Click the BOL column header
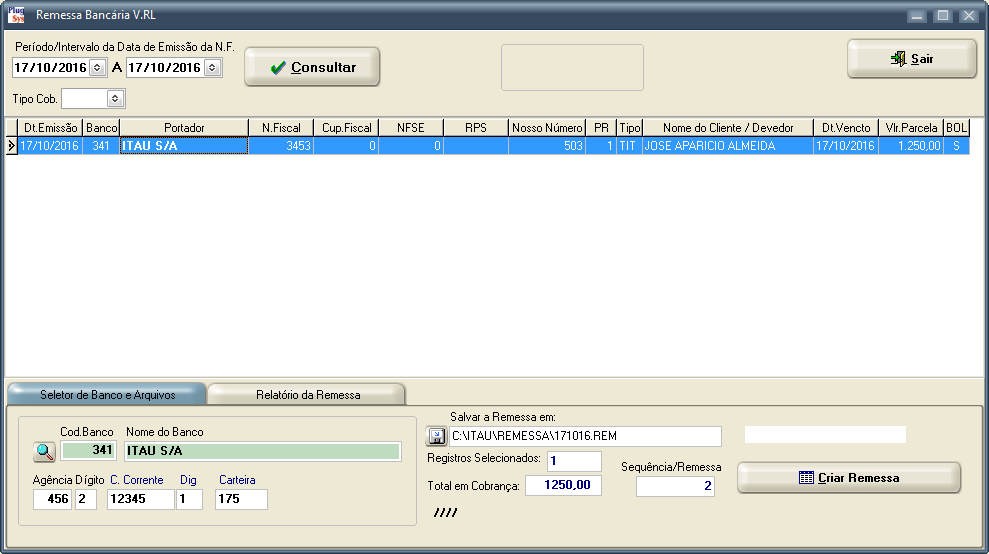This screenshot has height=554, width=989. pyautogui.click(x=956, y=127)
